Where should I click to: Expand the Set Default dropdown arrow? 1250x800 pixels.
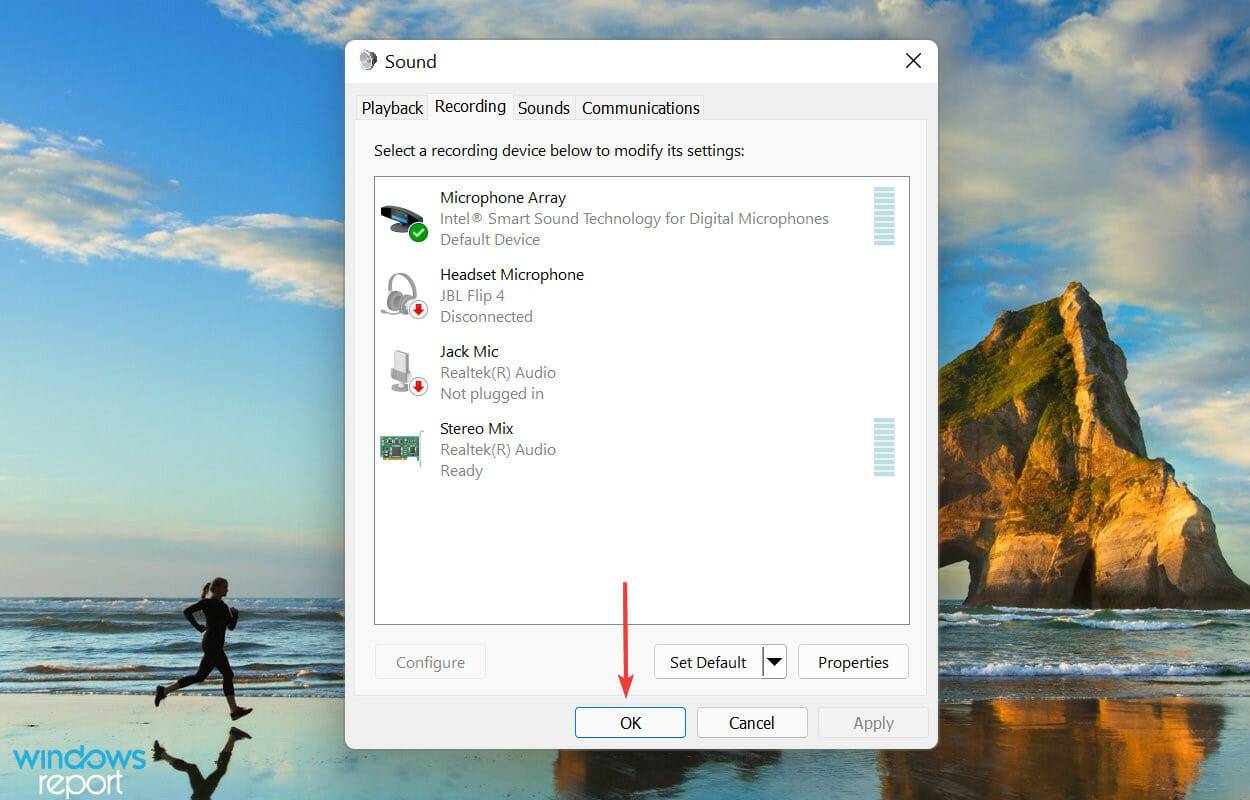(774, 662)
